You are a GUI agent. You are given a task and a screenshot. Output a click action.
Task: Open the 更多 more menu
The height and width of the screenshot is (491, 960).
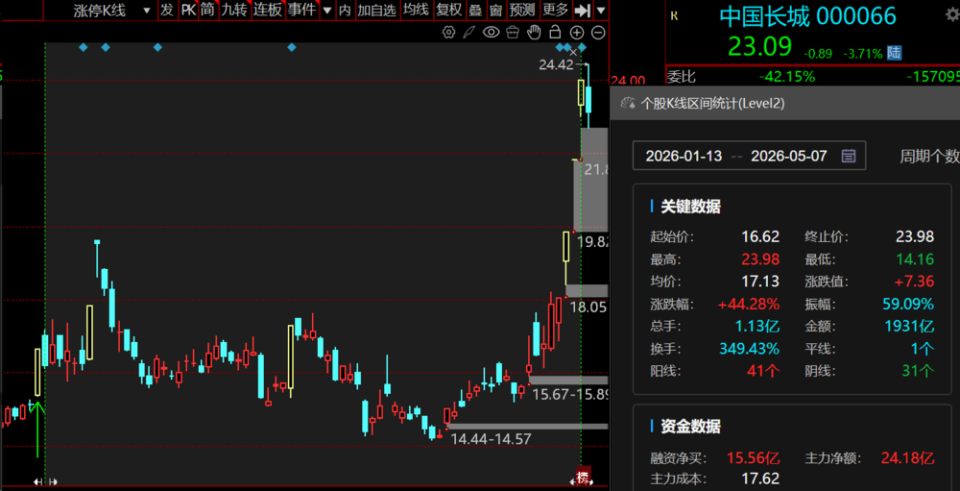555,10
